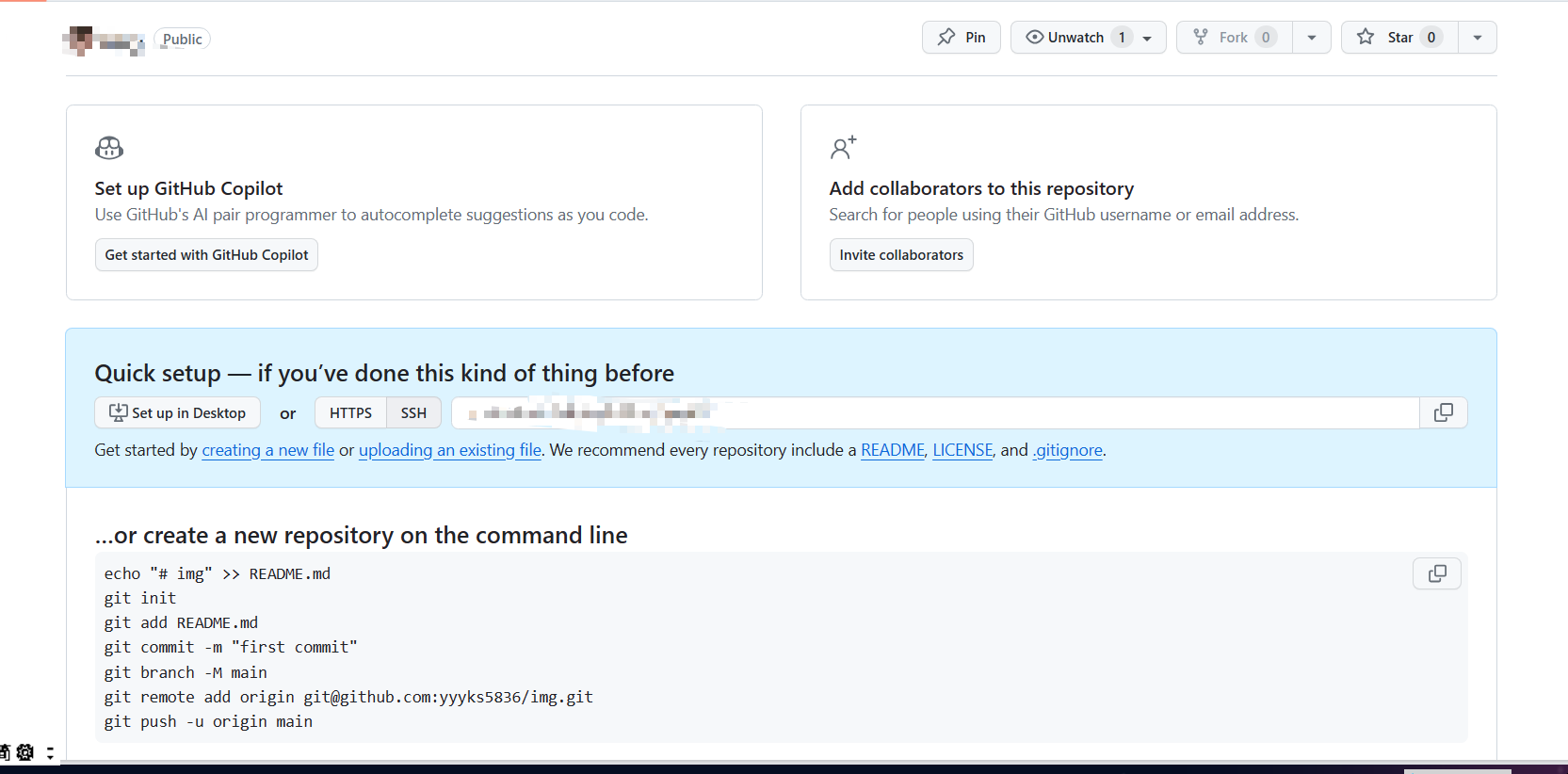
Task: Click the repository URL input field
Action: (935, 413)
